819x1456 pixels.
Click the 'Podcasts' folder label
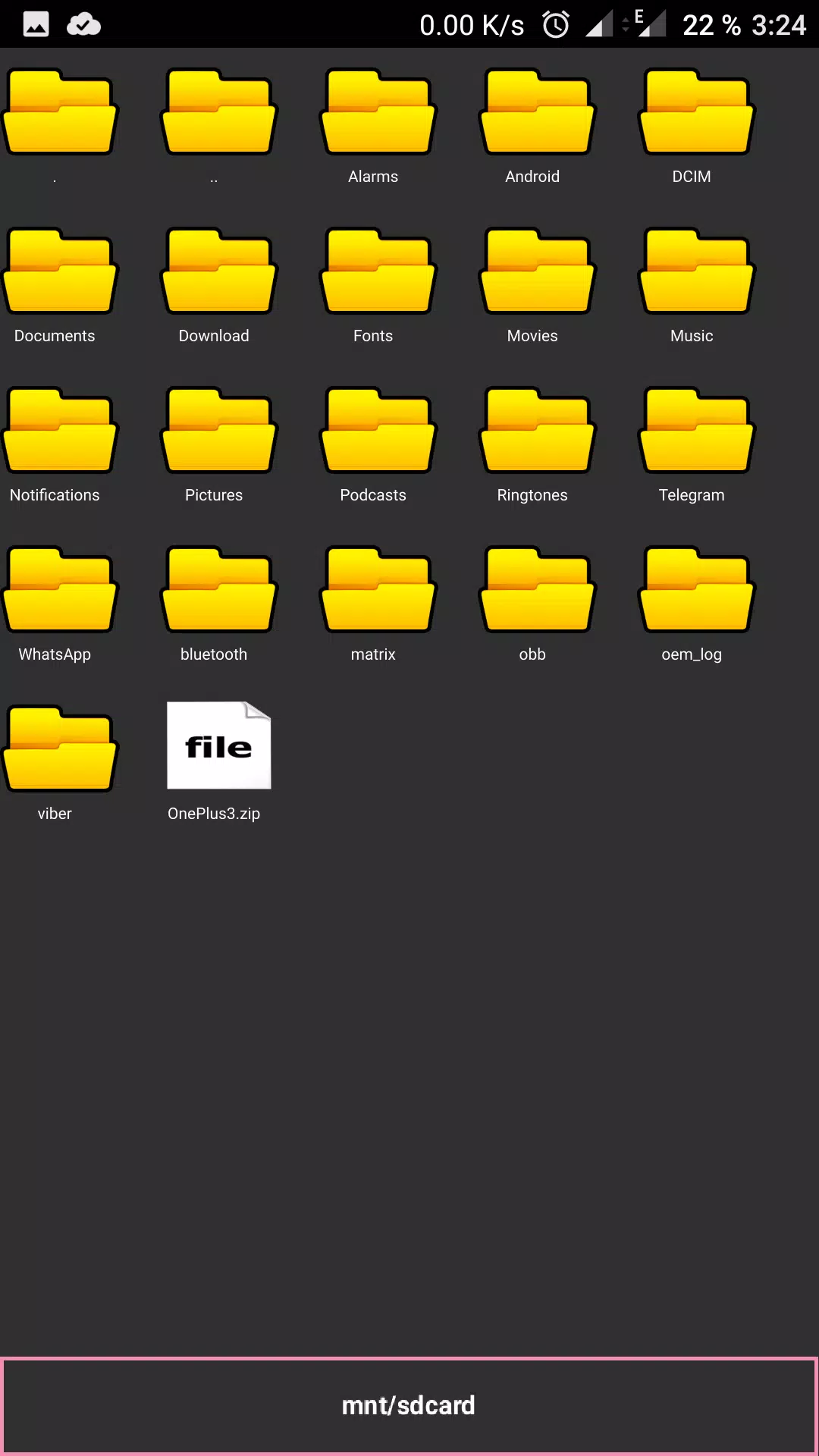coord(373,495)
